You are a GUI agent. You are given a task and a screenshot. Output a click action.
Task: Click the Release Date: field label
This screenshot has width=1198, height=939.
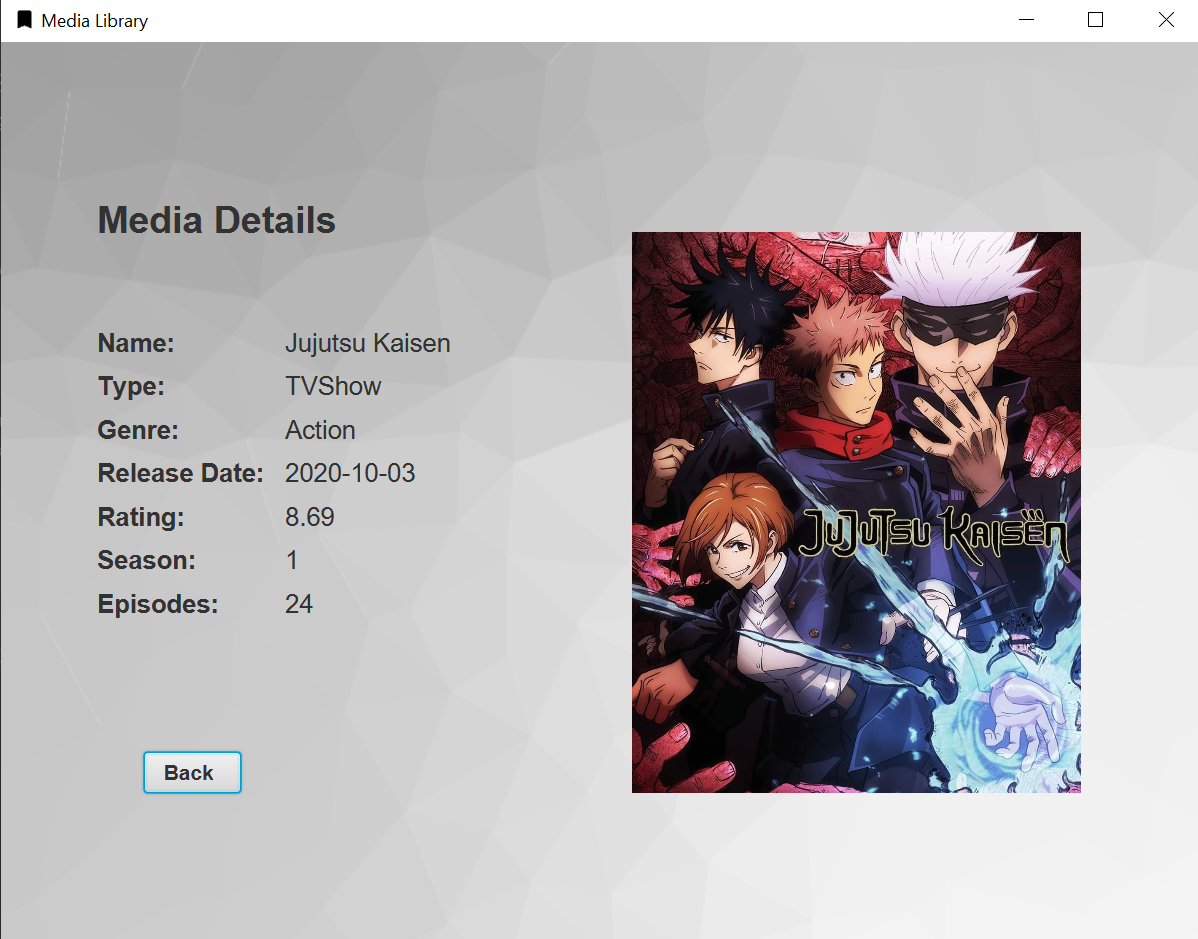(181, 473)
